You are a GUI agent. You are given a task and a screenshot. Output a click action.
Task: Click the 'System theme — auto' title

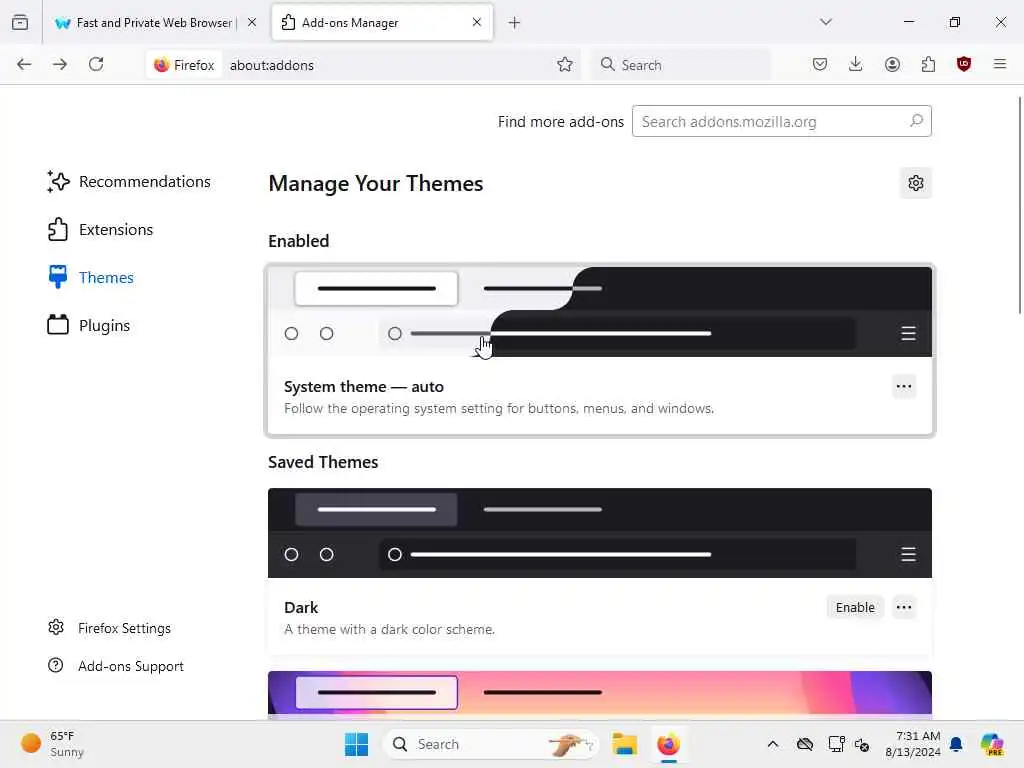[364, 387]
